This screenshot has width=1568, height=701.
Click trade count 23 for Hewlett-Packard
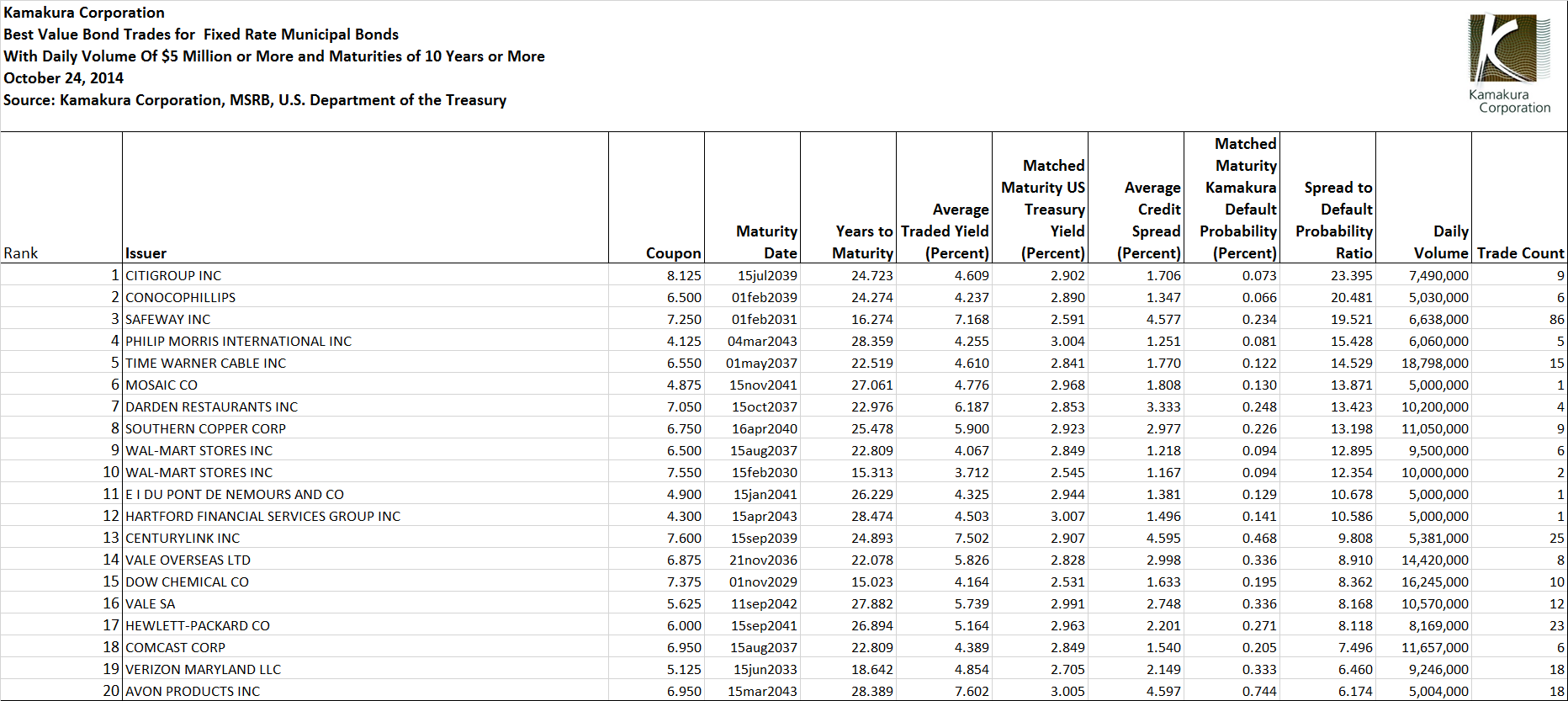click(1557, 626)
